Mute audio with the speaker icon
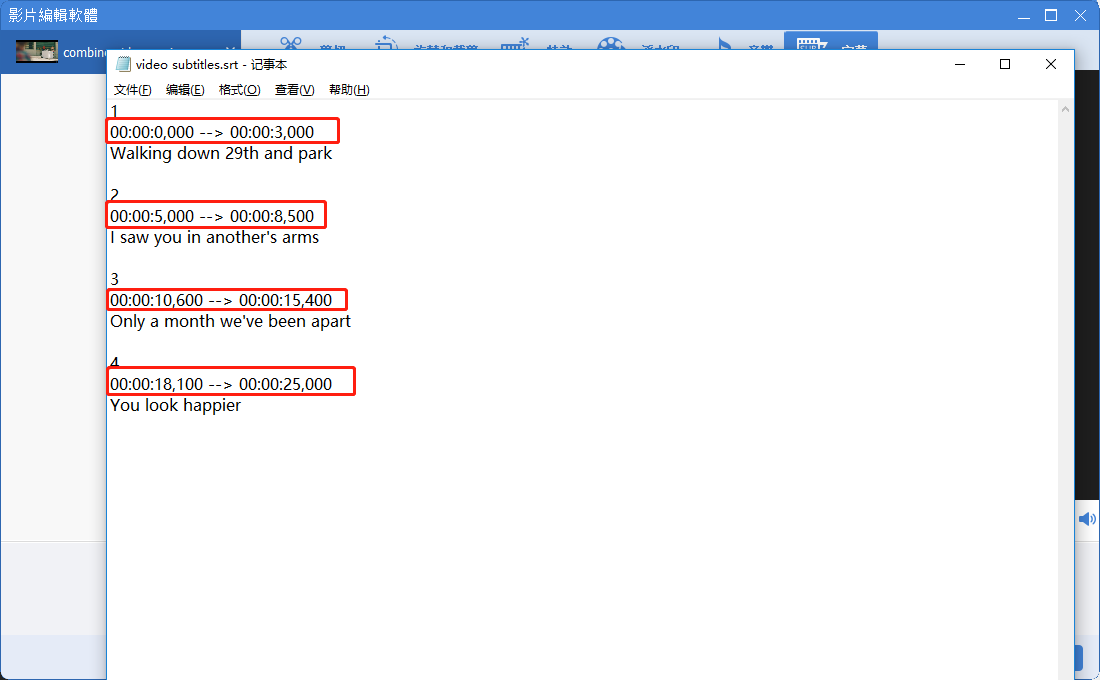 (x=1086, y=519)
